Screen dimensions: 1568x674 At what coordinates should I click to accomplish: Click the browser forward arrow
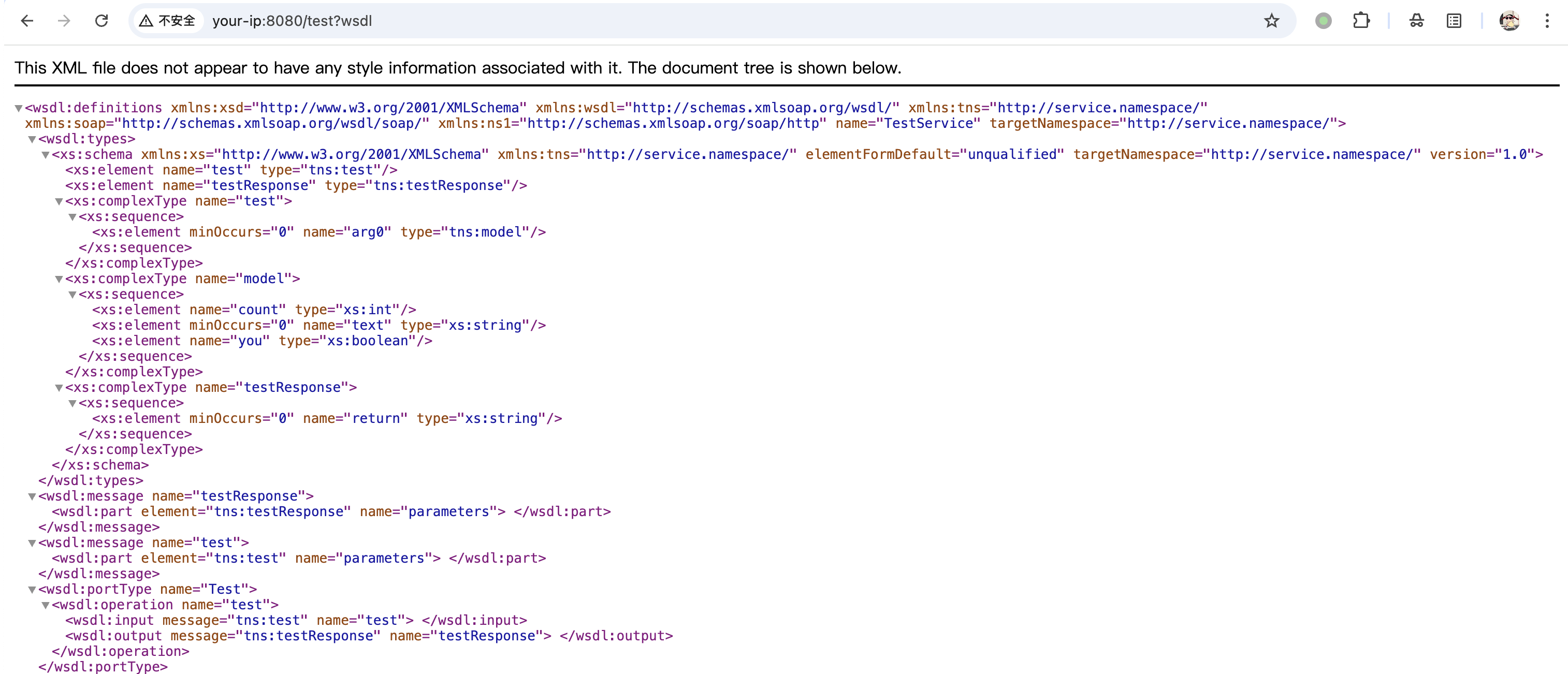[64, 21]
